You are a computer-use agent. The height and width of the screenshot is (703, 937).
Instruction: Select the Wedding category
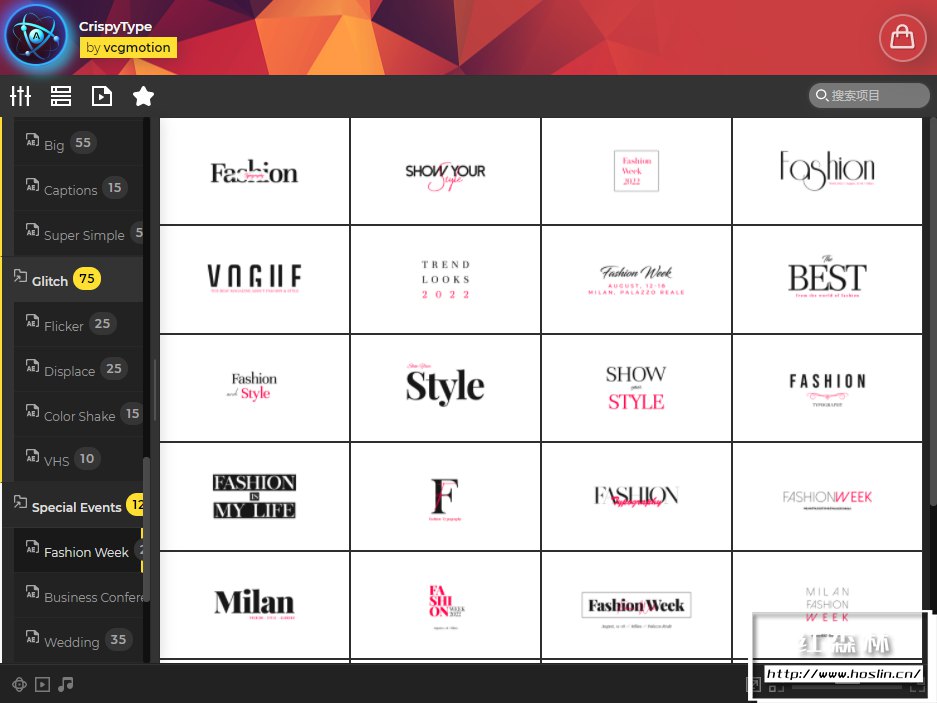[x=78, y=640]
